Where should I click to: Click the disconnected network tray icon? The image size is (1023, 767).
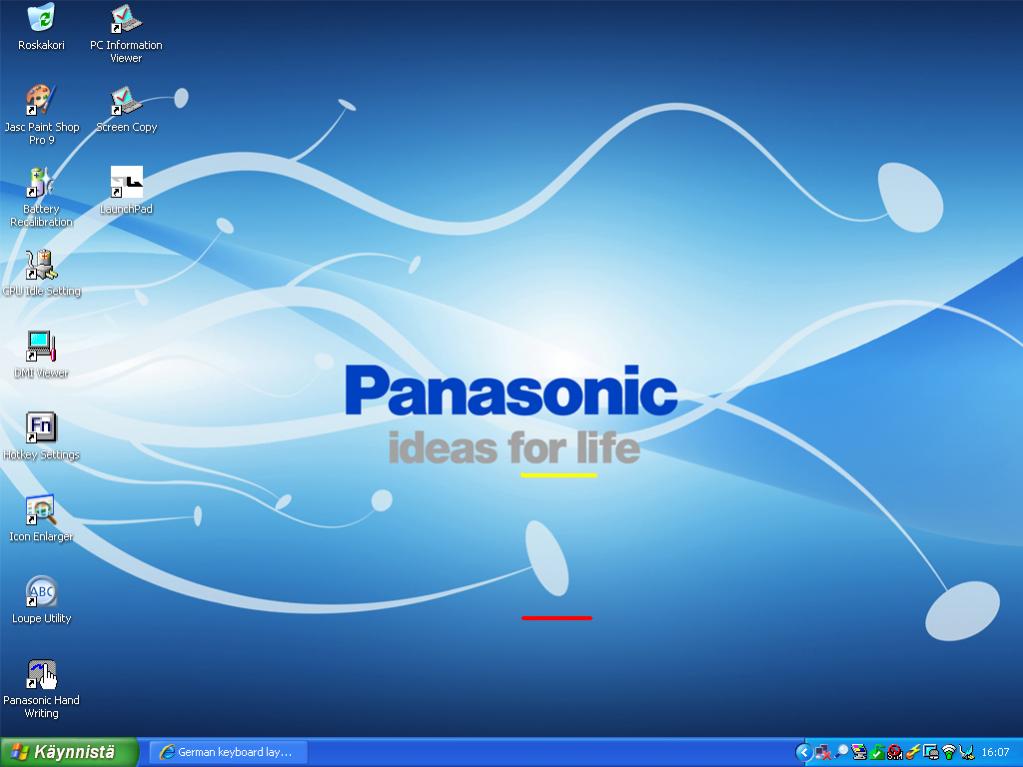pos(823,752)
